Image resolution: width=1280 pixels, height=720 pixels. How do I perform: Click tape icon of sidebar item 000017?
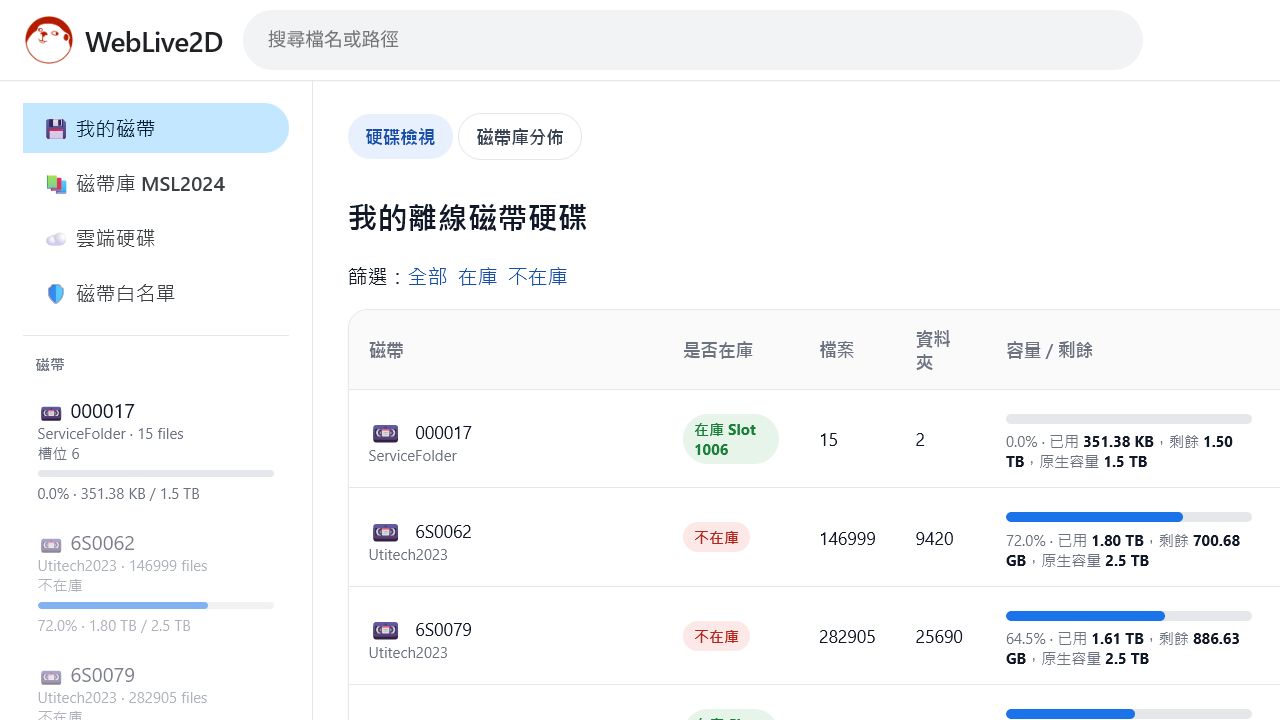coord(51,412)
